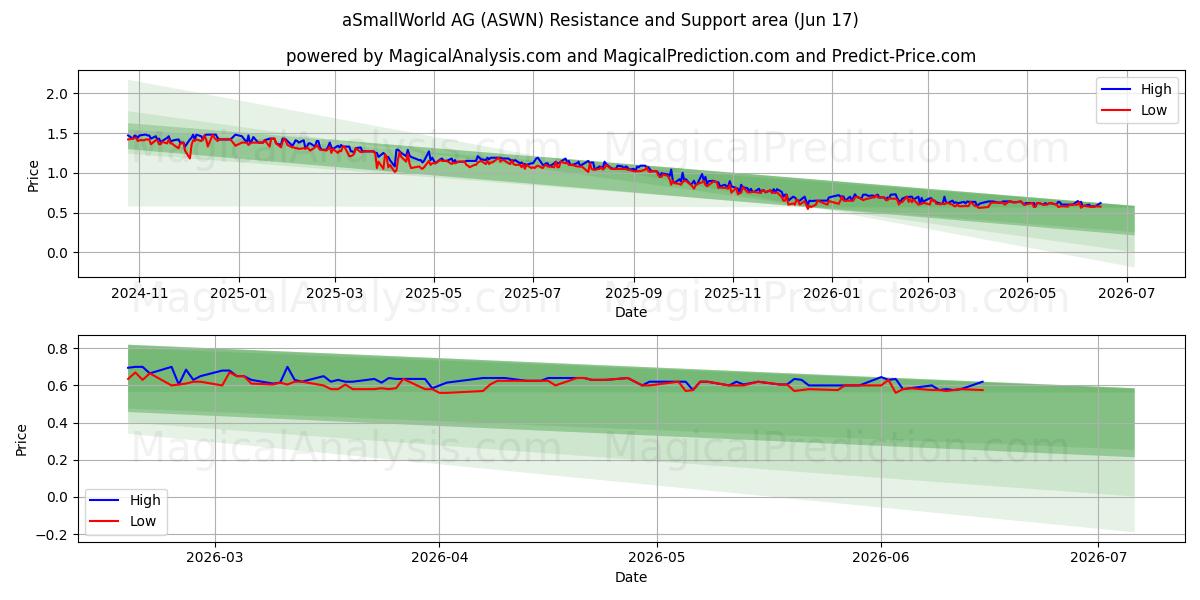This screenshot has height=600, width=1200.
Task: Click the top chart x-axis label '2025-03'
Action: [x=335, y=293]
